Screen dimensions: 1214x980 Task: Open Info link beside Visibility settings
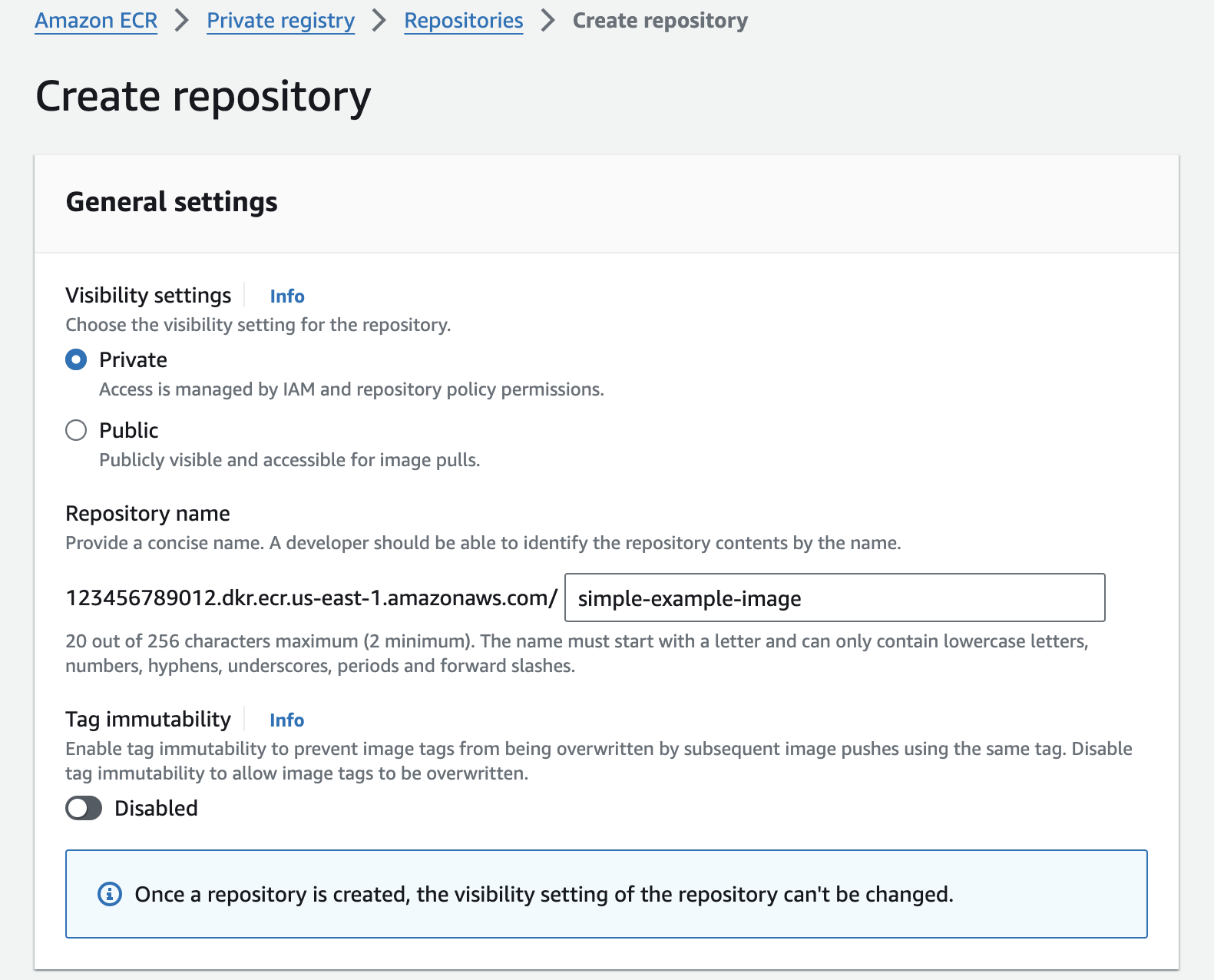click(287, 296)
